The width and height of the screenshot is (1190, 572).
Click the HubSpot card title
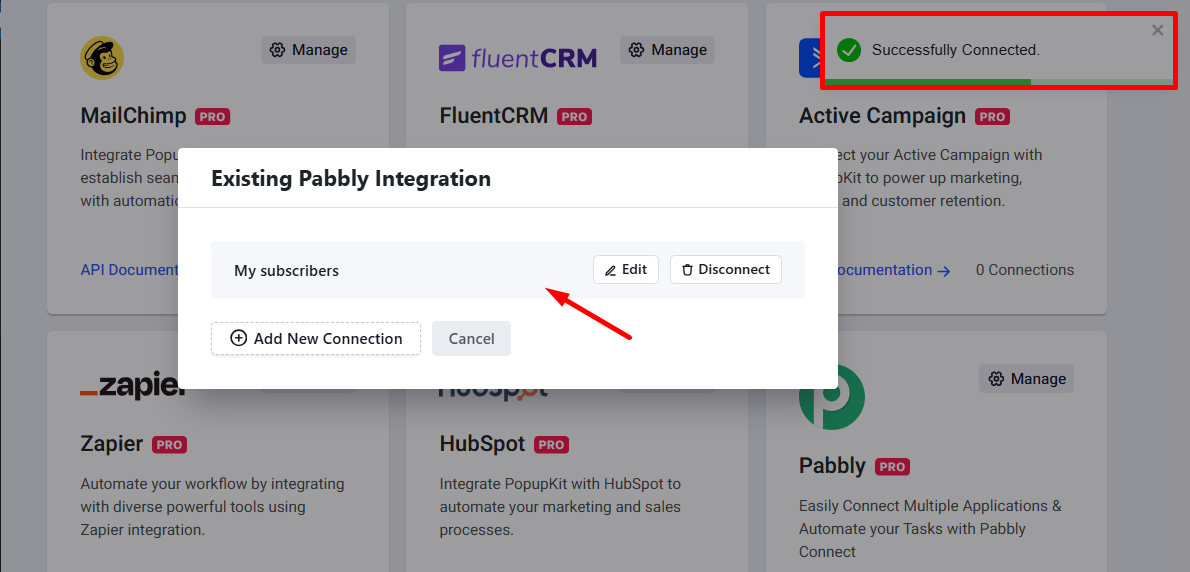[482, 444]
